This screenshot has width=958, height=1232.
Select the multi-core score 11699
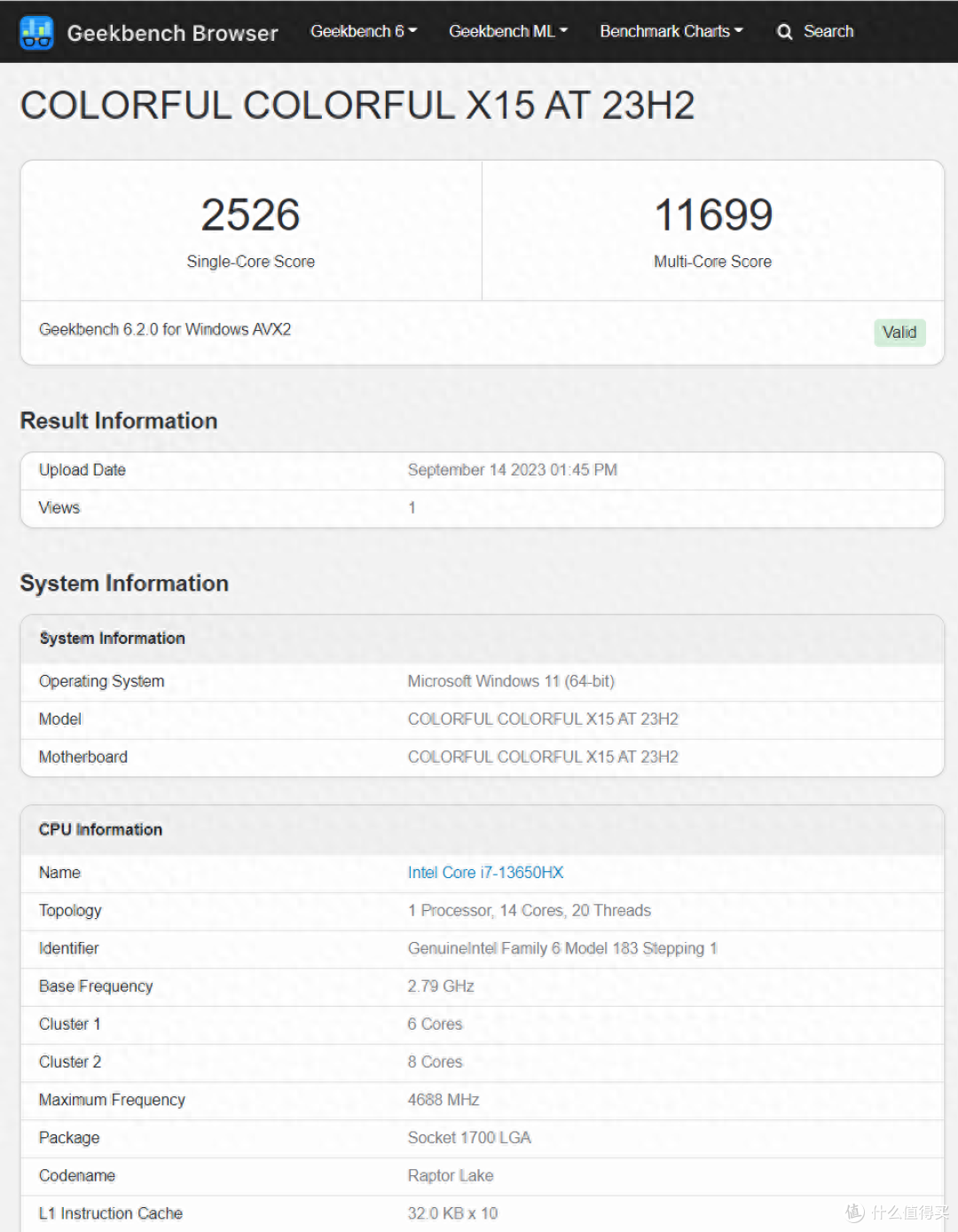(713, 215)
